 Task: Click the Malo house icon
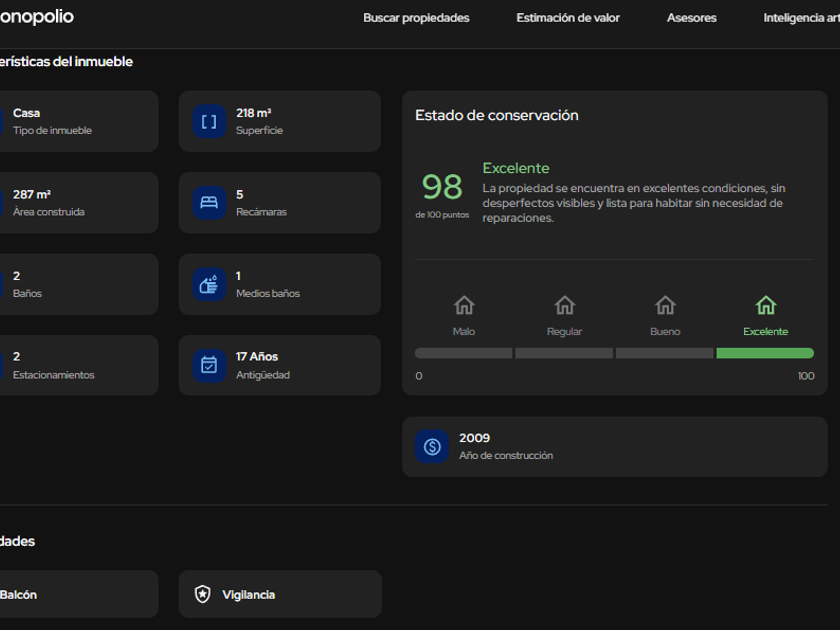464,305
